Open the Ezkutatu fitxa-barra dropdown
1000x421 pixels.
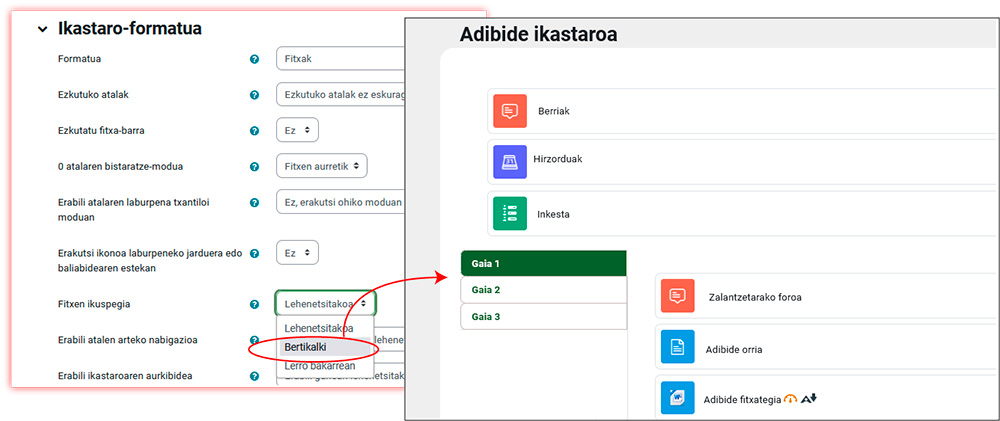tap(297, 130)
